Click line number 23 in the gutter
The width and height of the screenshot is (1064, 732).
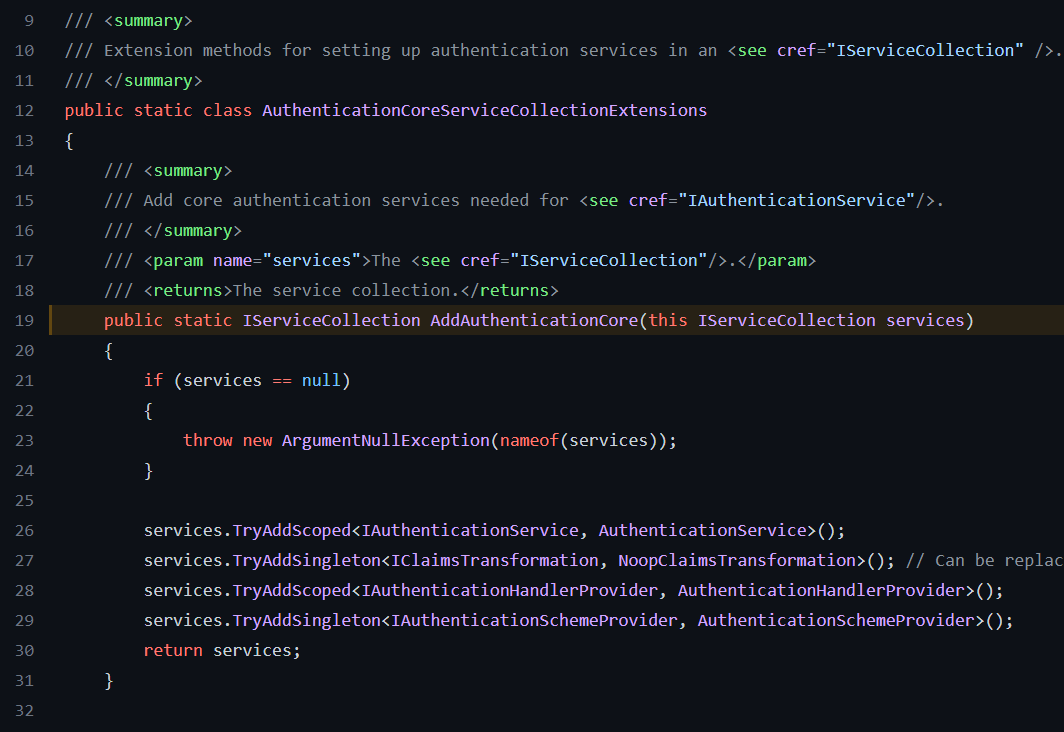click(24, 440)
